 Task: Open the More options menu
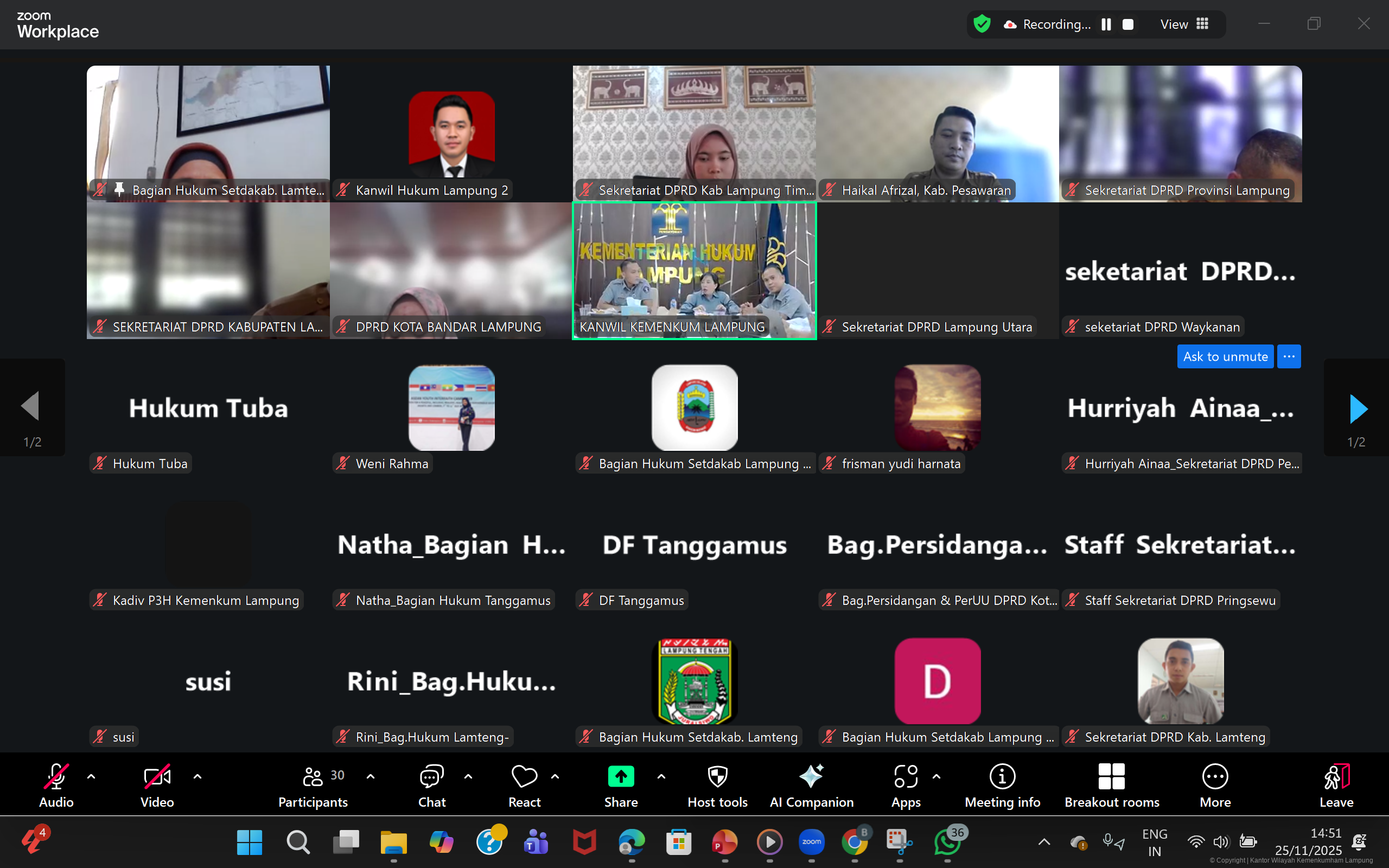pyautogui.click(x=1215, y=786)
